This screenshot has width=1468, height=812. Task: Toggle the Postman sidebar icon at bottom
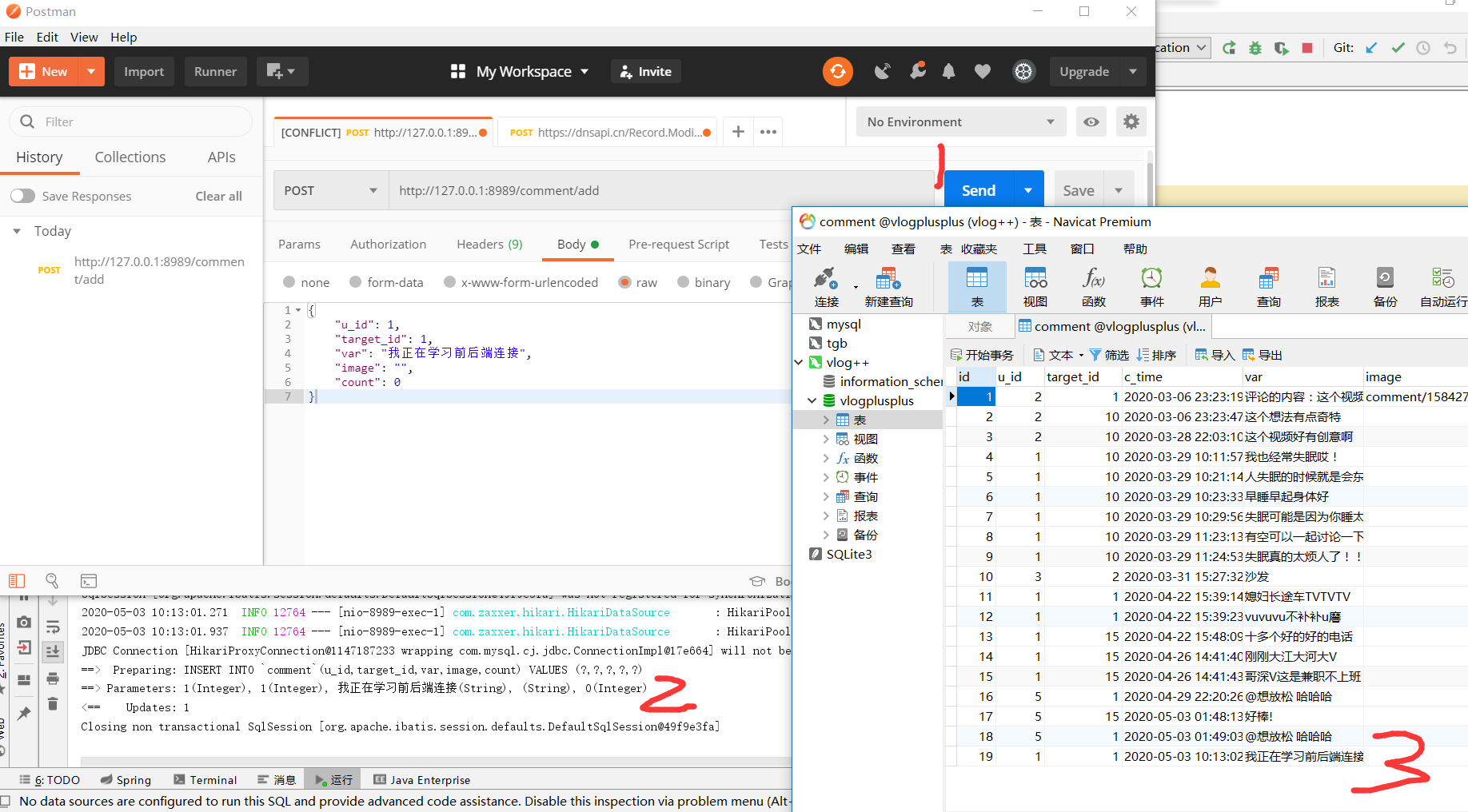click(17, 581)
